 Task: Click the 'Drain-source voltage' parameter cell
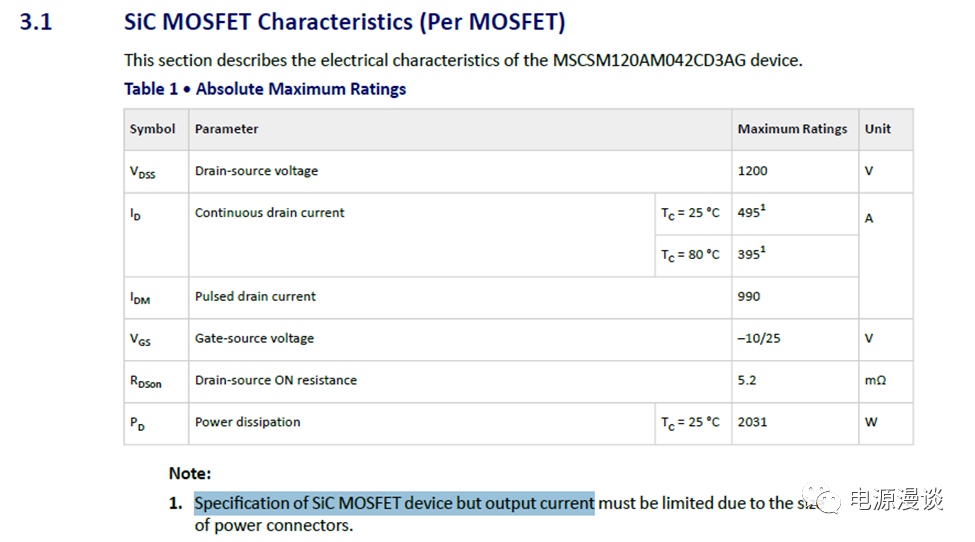(256, 171)
